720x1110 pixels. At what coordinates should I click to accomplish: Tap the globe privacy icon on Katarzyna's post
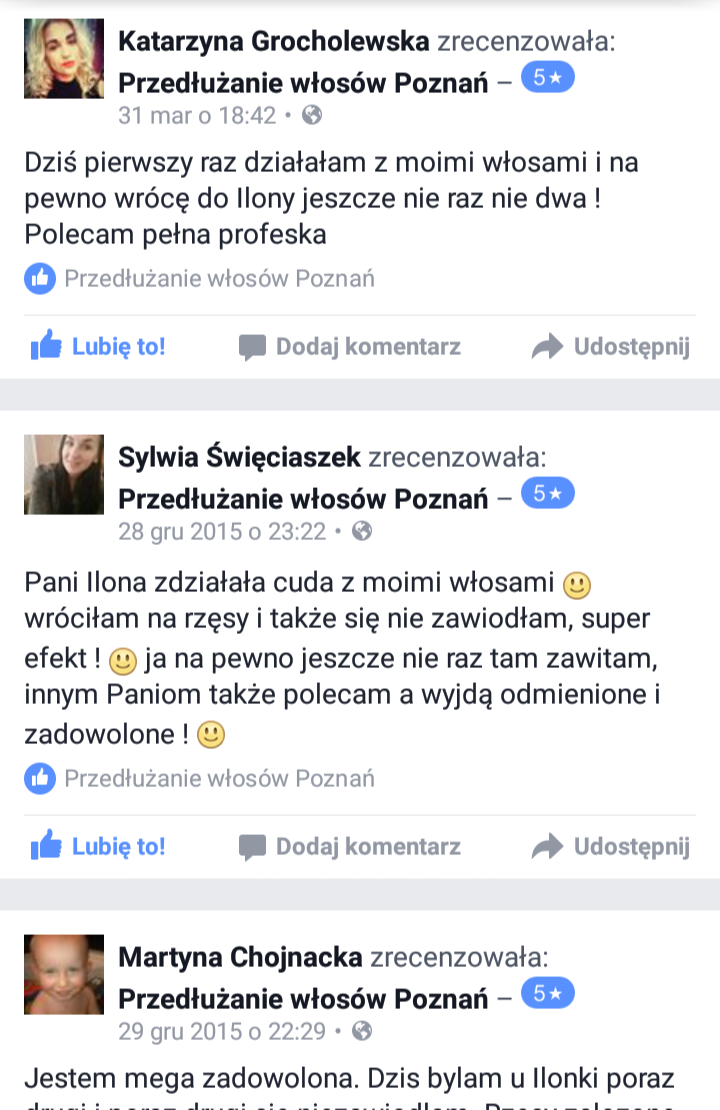pos(312,115)
